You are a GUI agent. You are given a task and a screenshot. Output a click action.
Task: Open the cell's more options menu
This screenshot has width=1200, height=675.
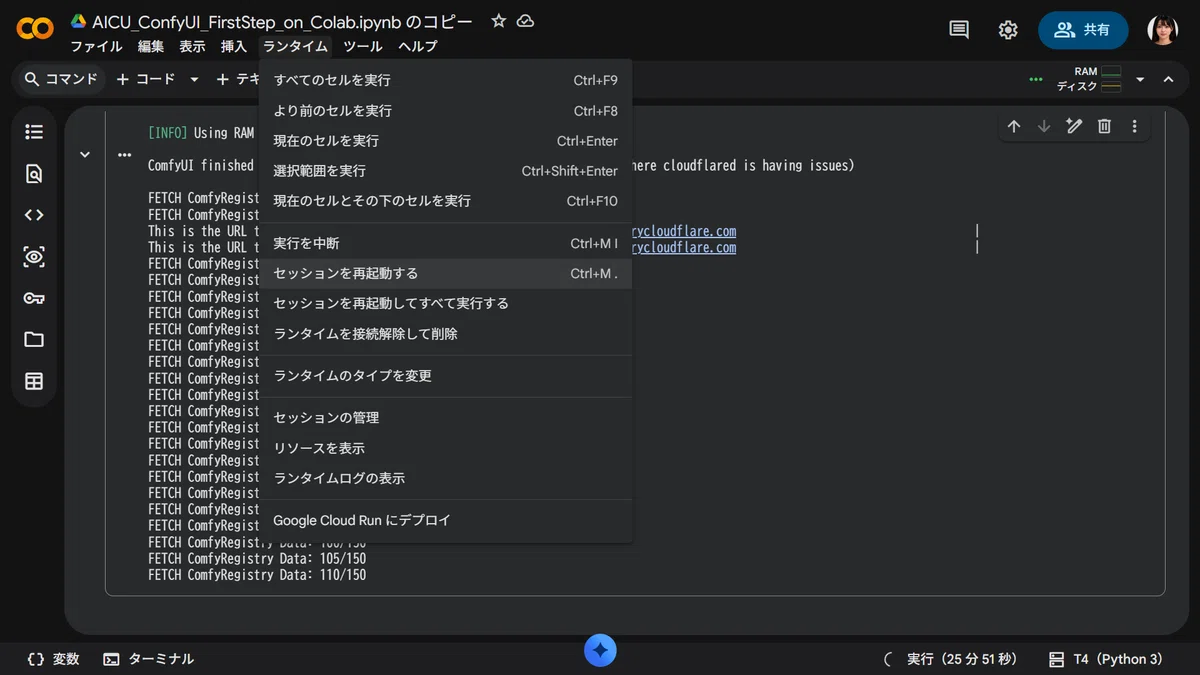[1134, 126]
